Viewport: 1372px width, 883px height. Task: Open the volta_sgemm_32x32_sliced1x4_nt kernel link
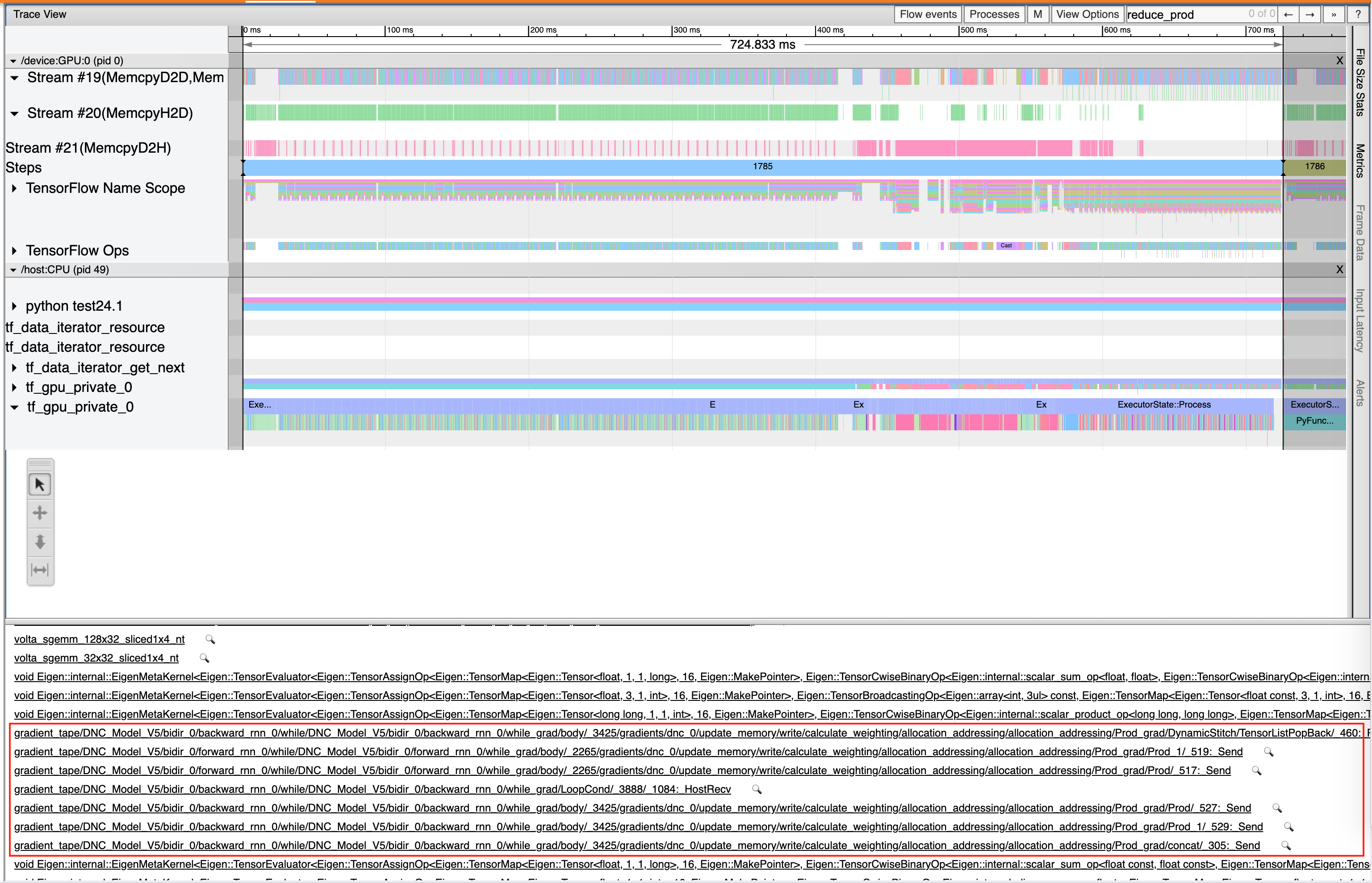click(x=96, y=658)
